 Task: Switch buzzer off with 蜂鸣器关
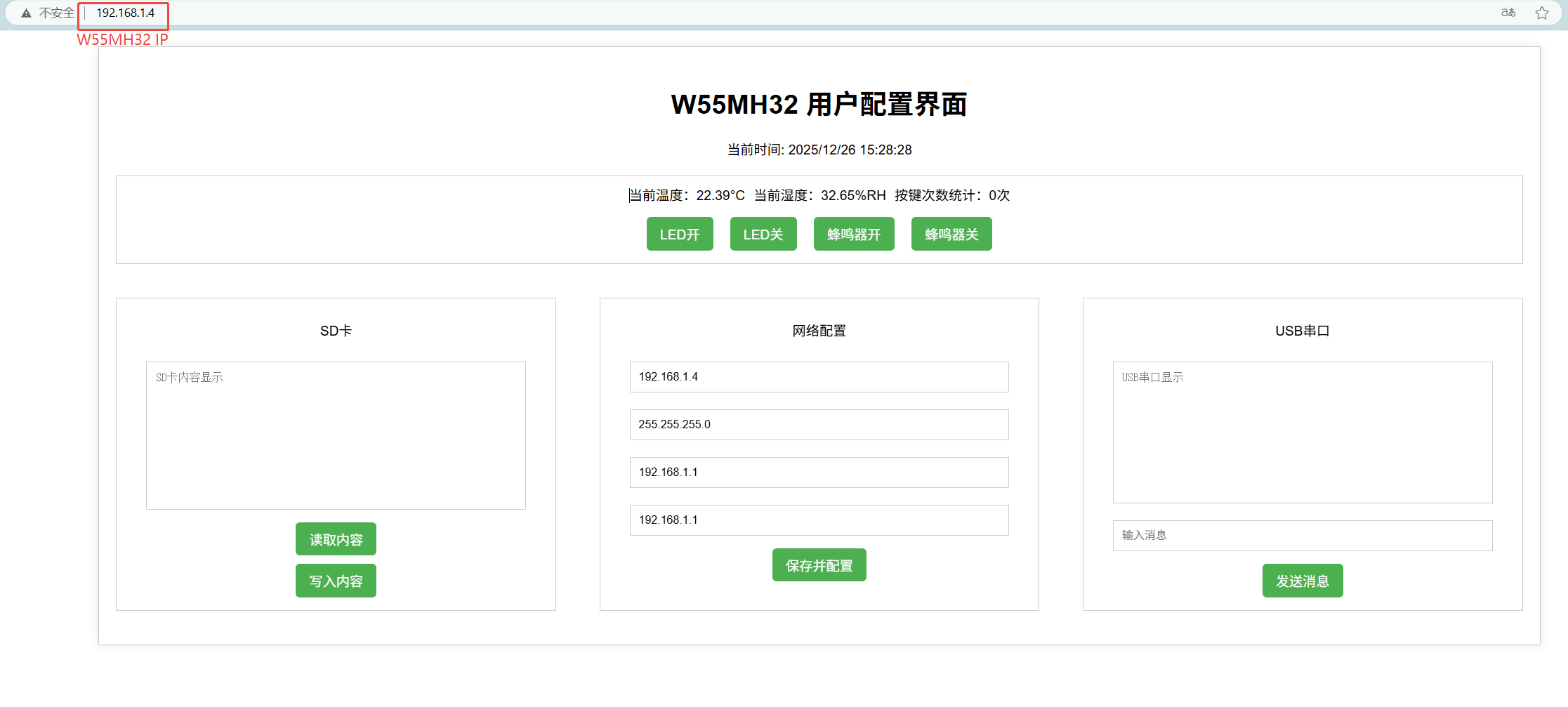[x=951, y=234]
